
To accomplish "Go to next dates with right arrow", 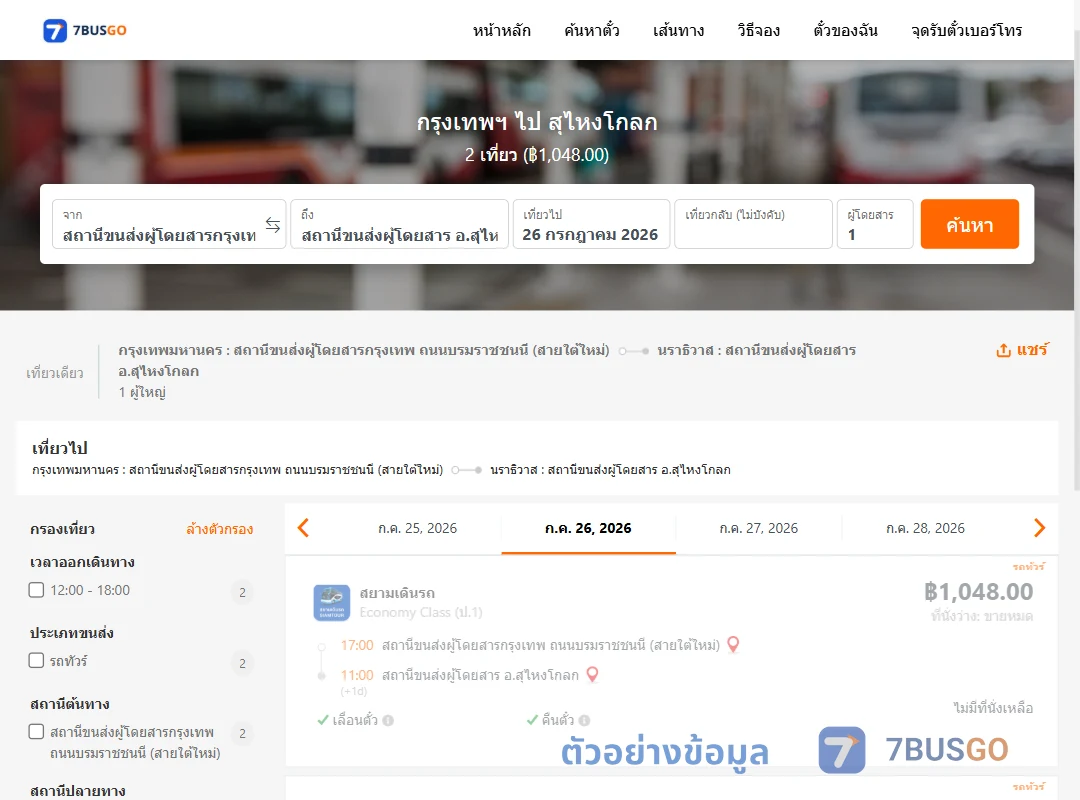I will pyautogui.click(x=1039, y=528).
